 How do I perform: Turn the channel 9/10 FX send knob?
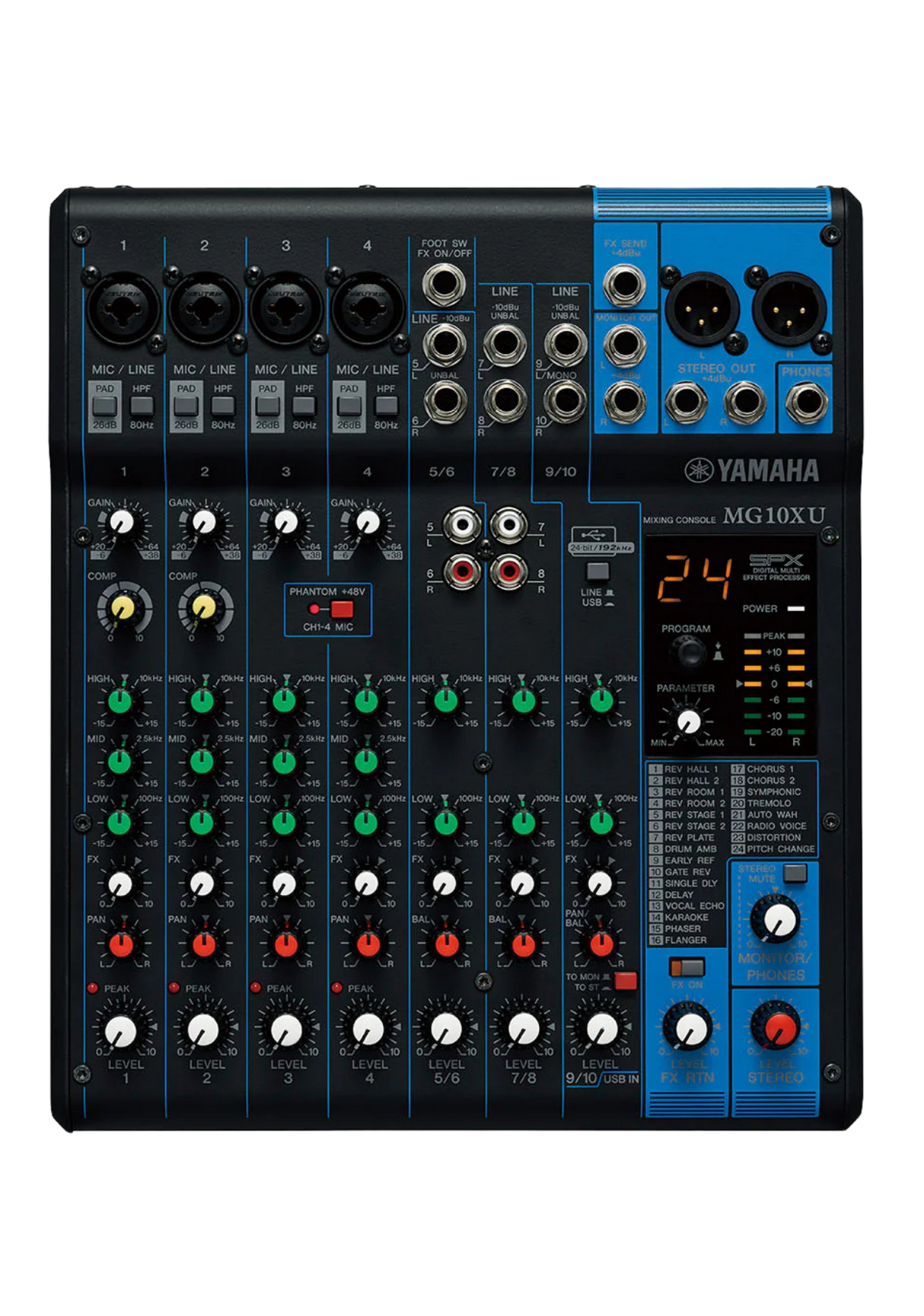600,883
